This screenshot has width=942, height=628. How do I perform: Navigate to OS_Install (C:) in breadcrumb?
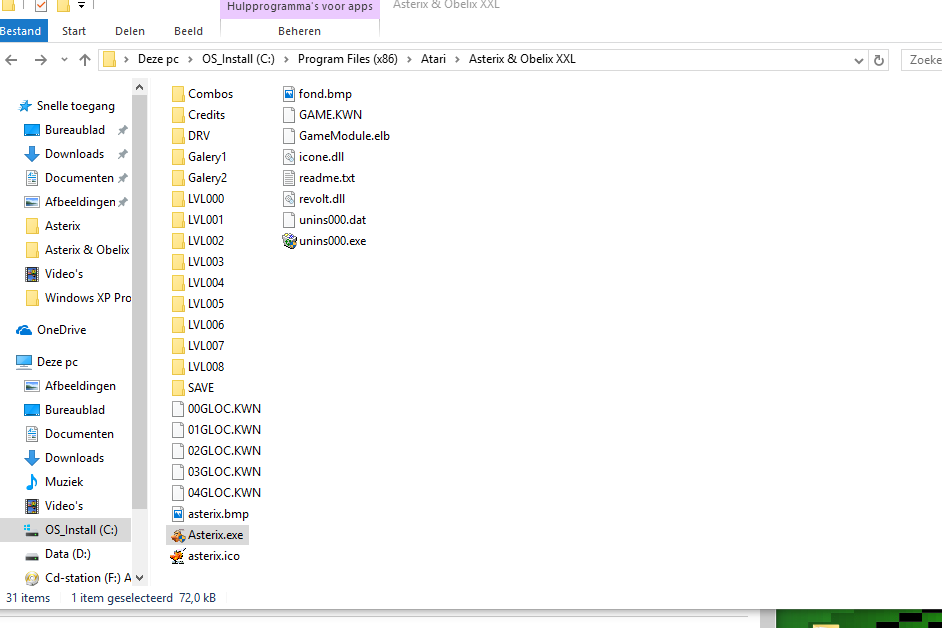pos(238,59)
